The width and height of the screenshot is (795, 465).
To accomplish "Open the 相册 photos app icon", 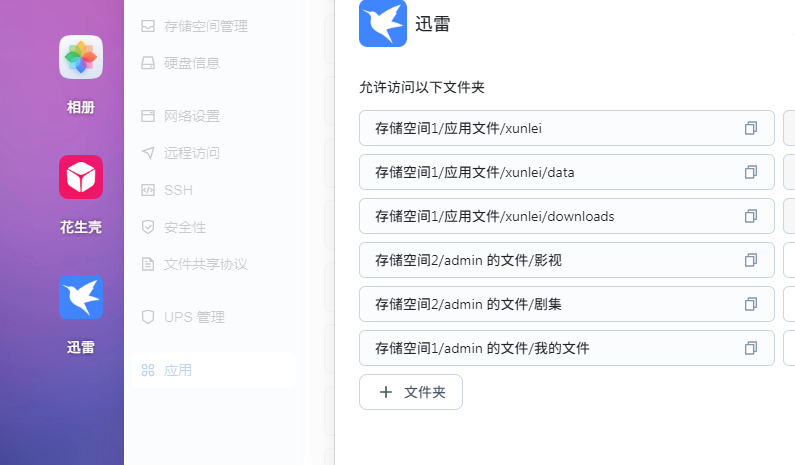I will (x=81, y=57).
